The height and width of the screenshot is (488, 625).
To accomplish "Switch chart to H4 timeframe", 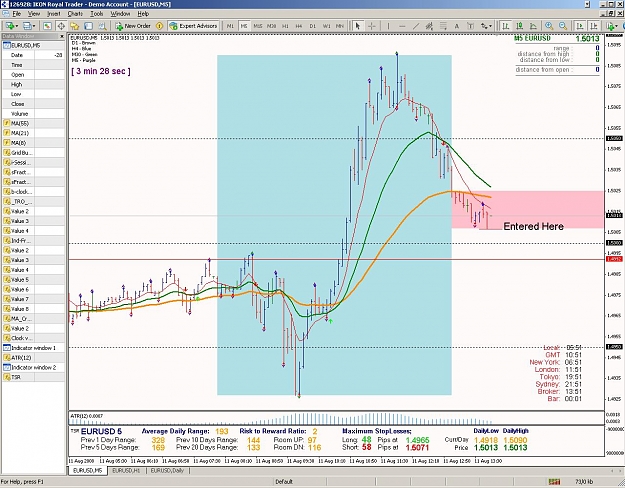I will point(299,26).
